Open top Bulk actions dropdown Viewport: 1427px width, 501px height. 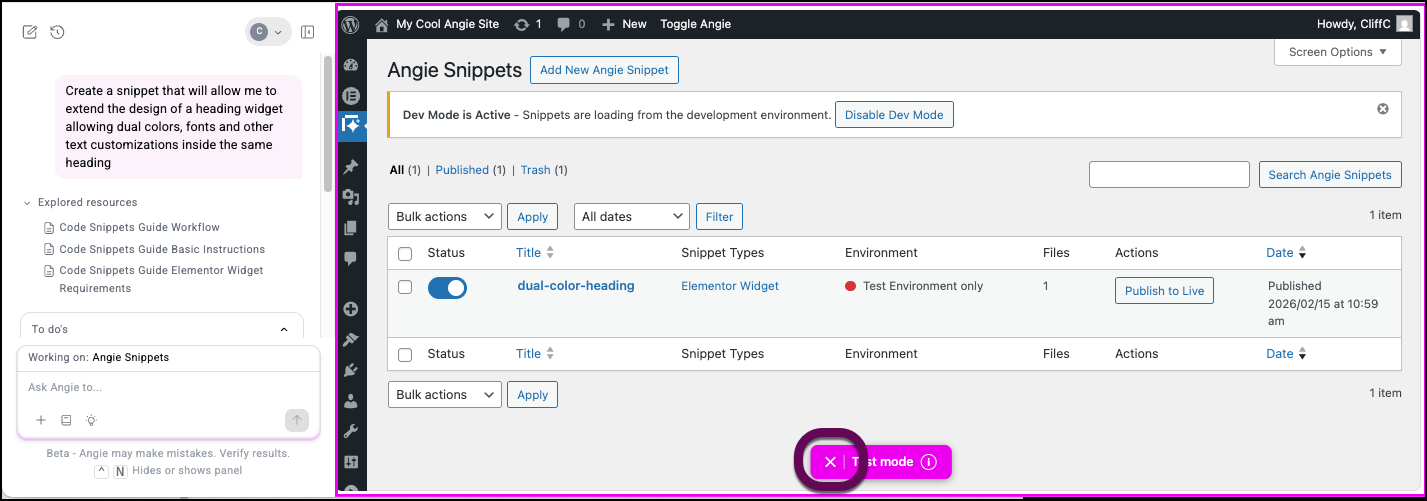tap(444, 216)
